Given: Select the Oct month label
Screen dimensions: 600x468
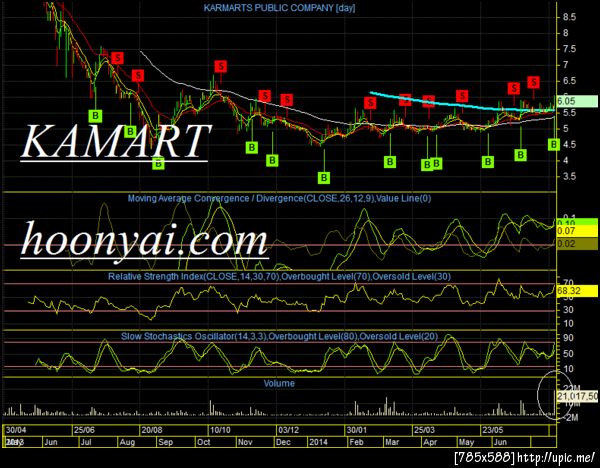Looking at the screenshot, I should [204, 442].
